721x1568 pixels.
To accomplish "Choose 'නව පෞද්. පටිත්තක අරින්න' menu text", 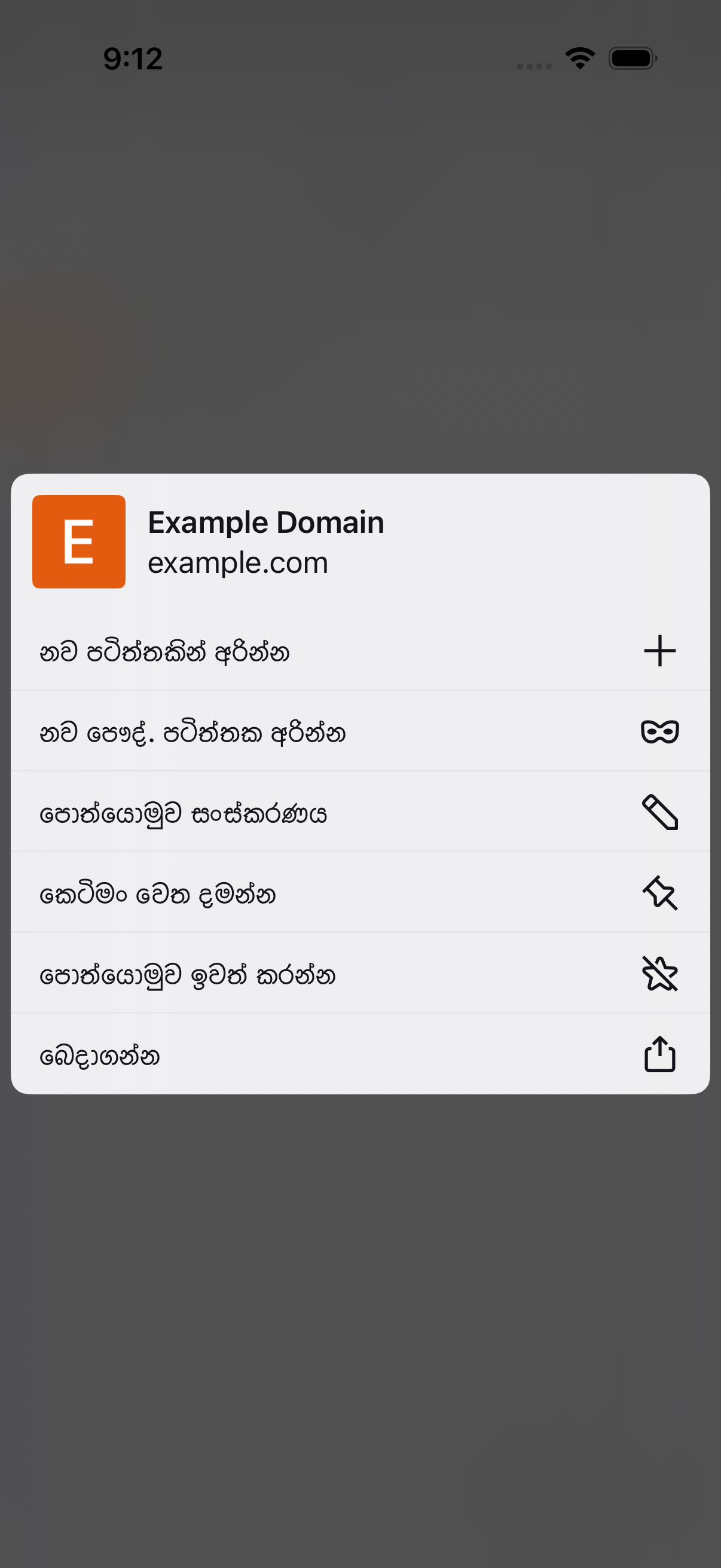I will click(193, 733).
